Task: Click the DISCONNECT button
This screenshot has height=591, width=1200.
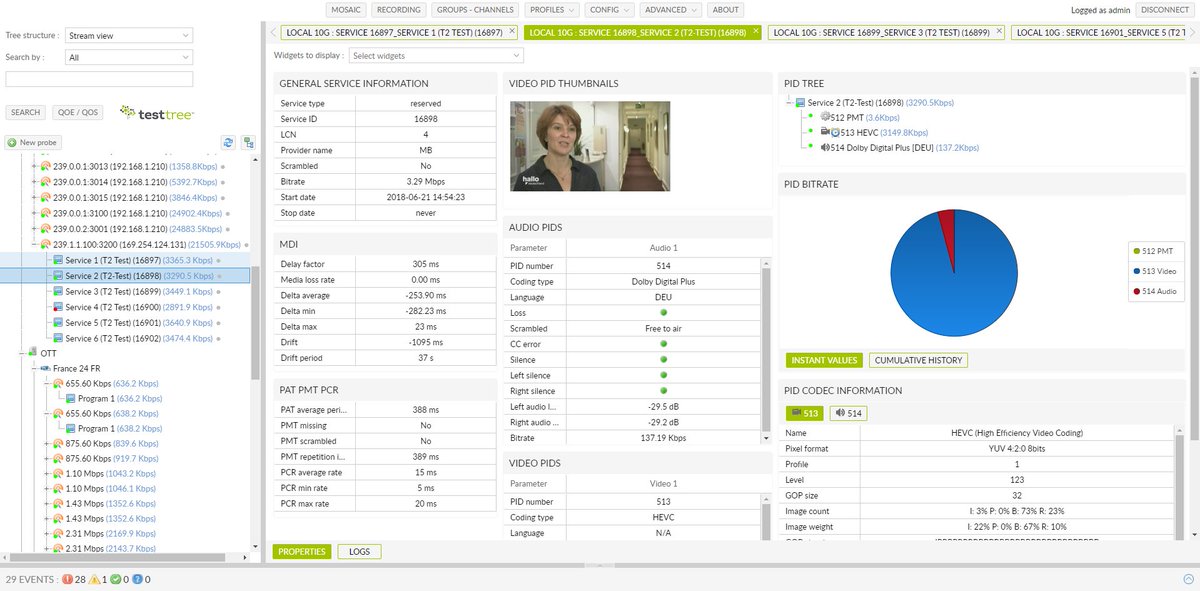Action: point(1164,10)
